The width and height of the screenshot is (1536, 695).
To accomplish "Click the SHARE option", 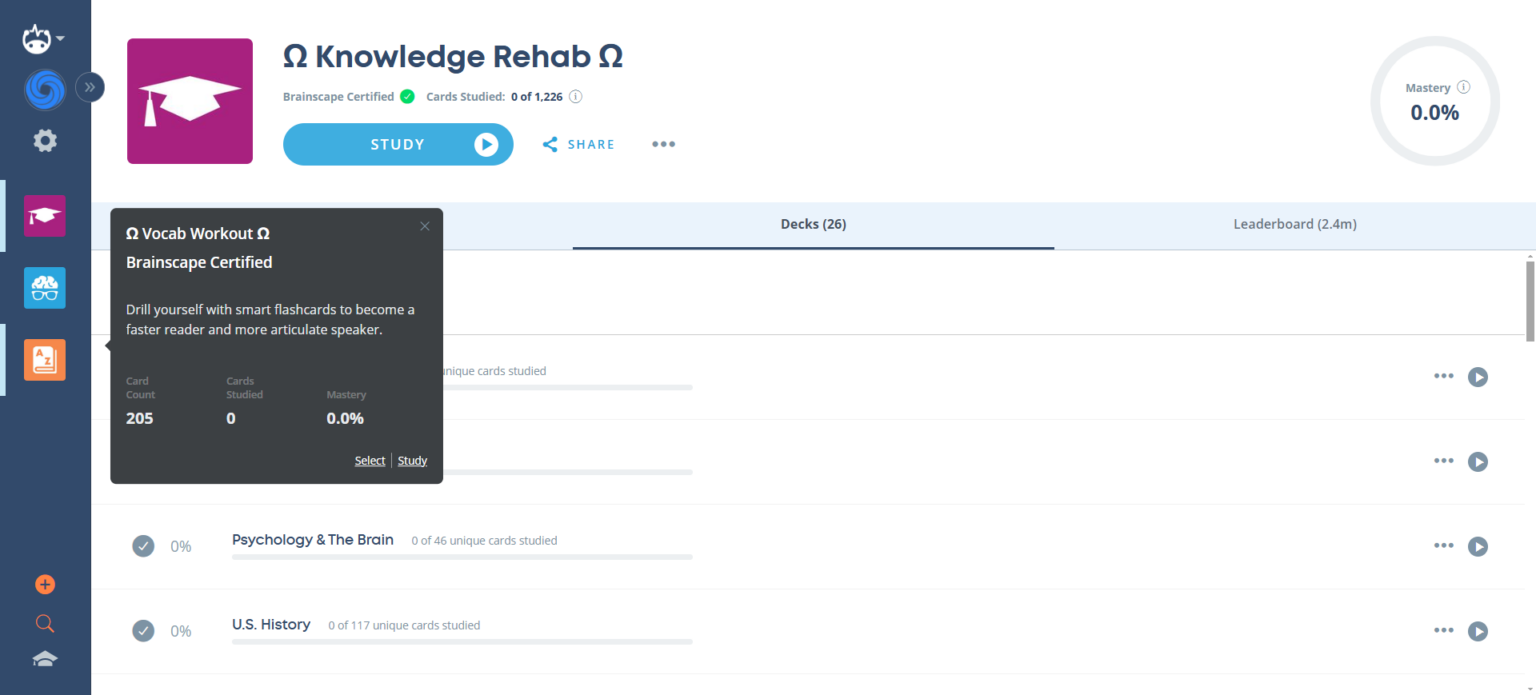I will 578,144.
